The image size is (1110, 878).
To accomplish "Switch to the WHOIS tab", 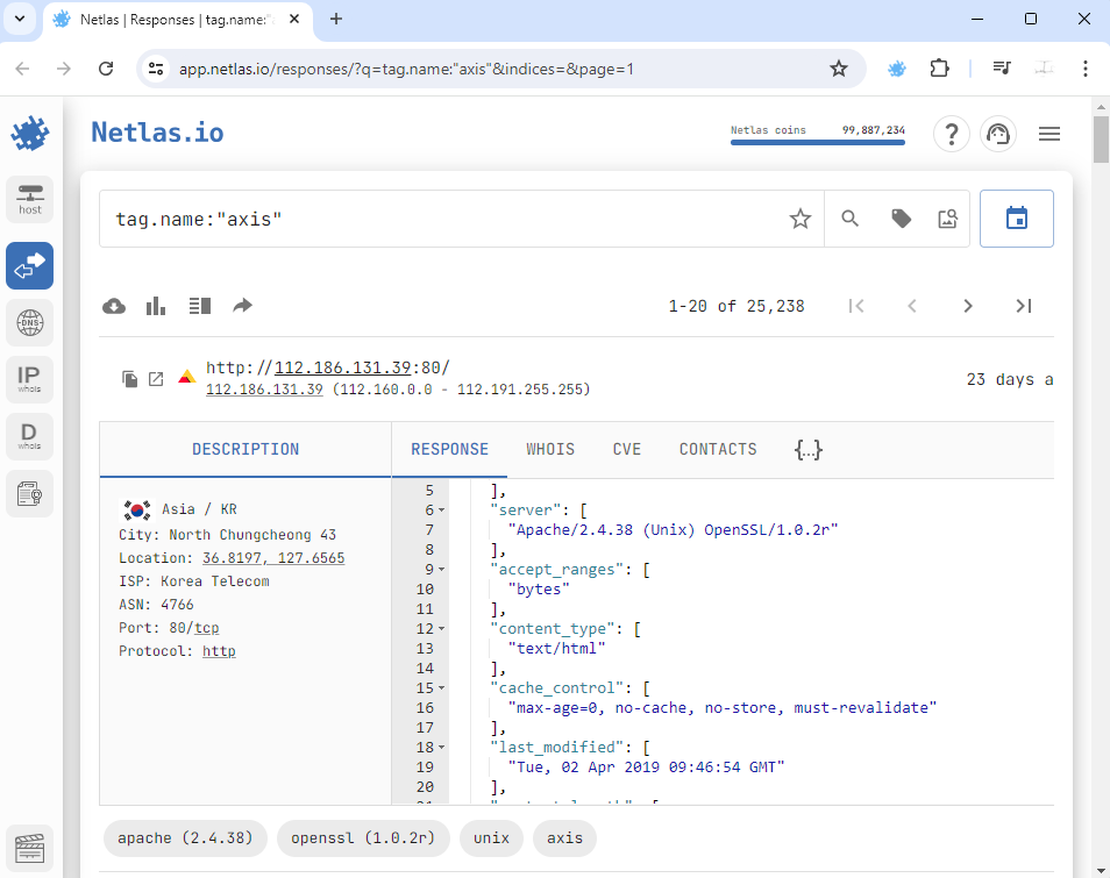I will pyautogui.click(x=550, y=449).
